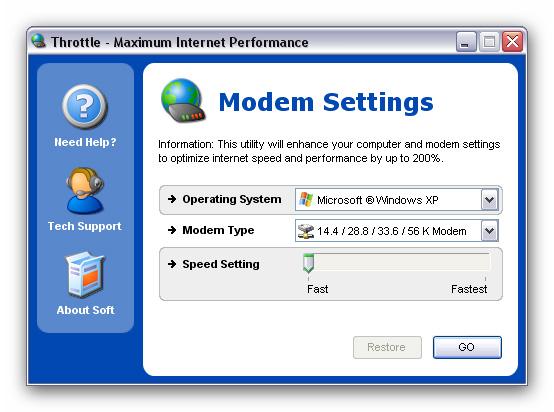Click the arrow icon beside Speed Setting
This screenshot has width=554, height=412.
click(x=172, y=264)
